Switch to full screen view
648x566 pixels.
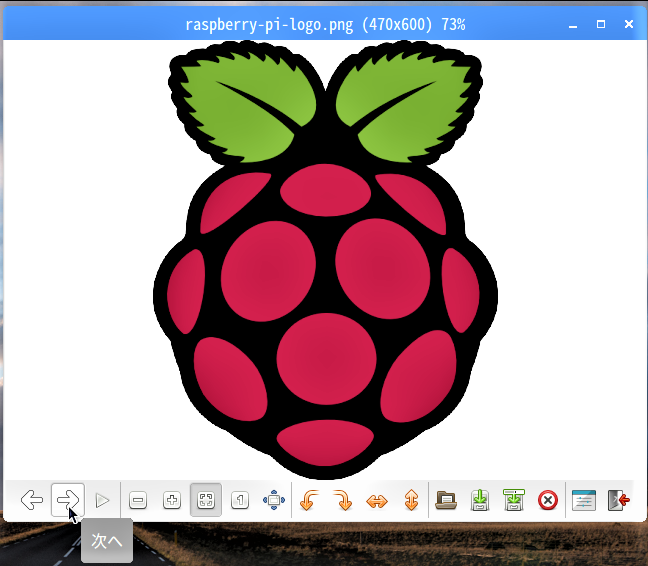pyautogui.click(x=274, y=500)
